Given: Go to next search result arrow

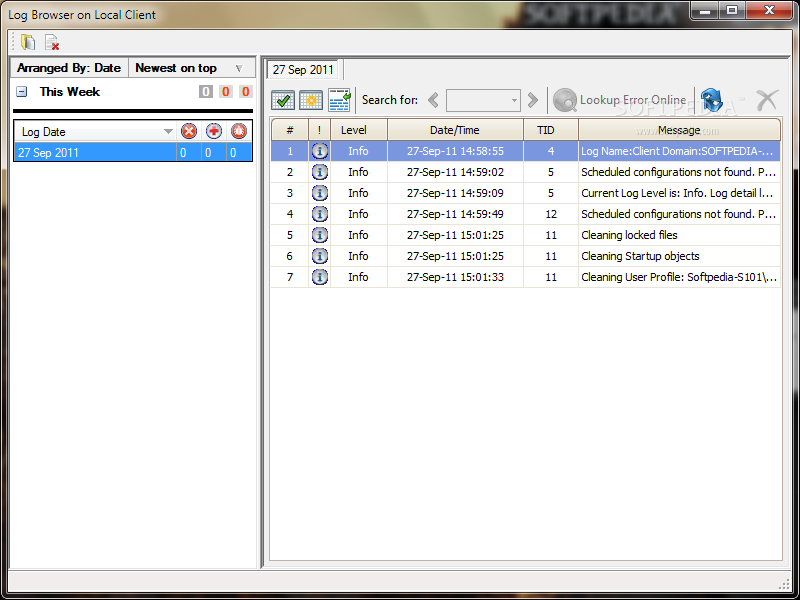Looking at the screenshot, I should click(532, 100).
